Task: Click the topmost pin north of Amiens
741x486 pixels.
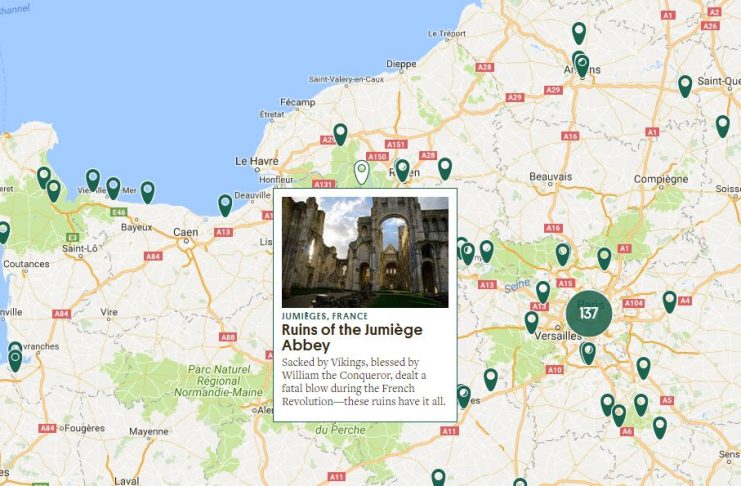Action: 579,33
